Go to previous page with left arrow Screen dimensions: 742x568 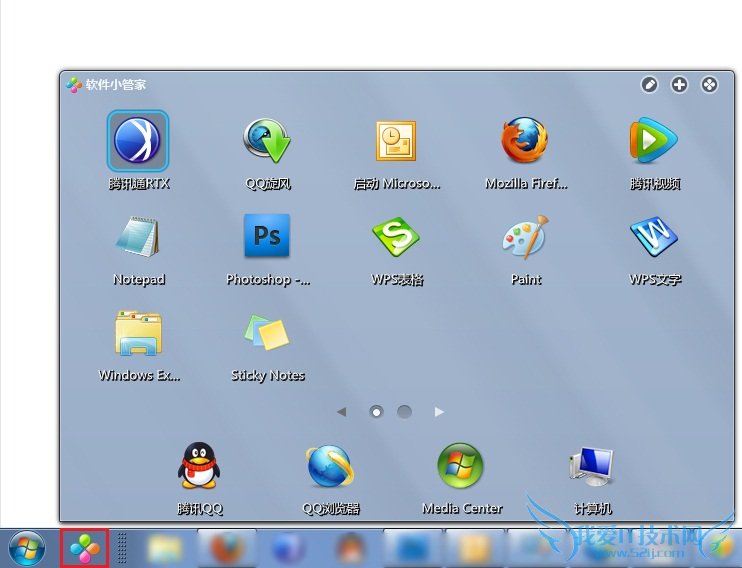click(x=342, y=412)
